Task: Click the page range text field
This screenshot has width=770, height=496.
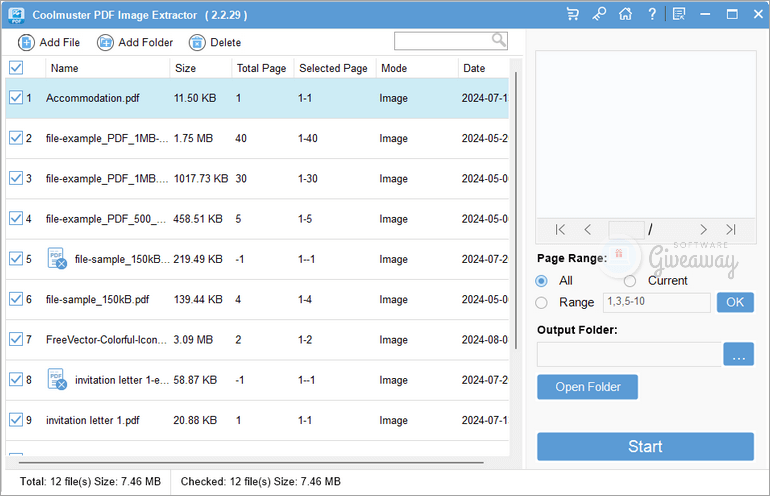Action: tap(656, 302)
